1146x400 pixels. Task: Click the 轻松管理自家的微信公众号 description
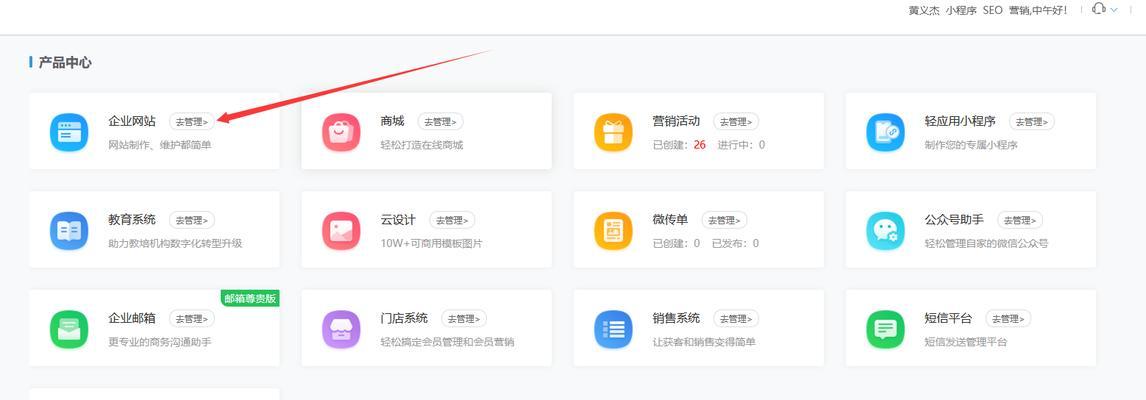(x=986, y=243)
